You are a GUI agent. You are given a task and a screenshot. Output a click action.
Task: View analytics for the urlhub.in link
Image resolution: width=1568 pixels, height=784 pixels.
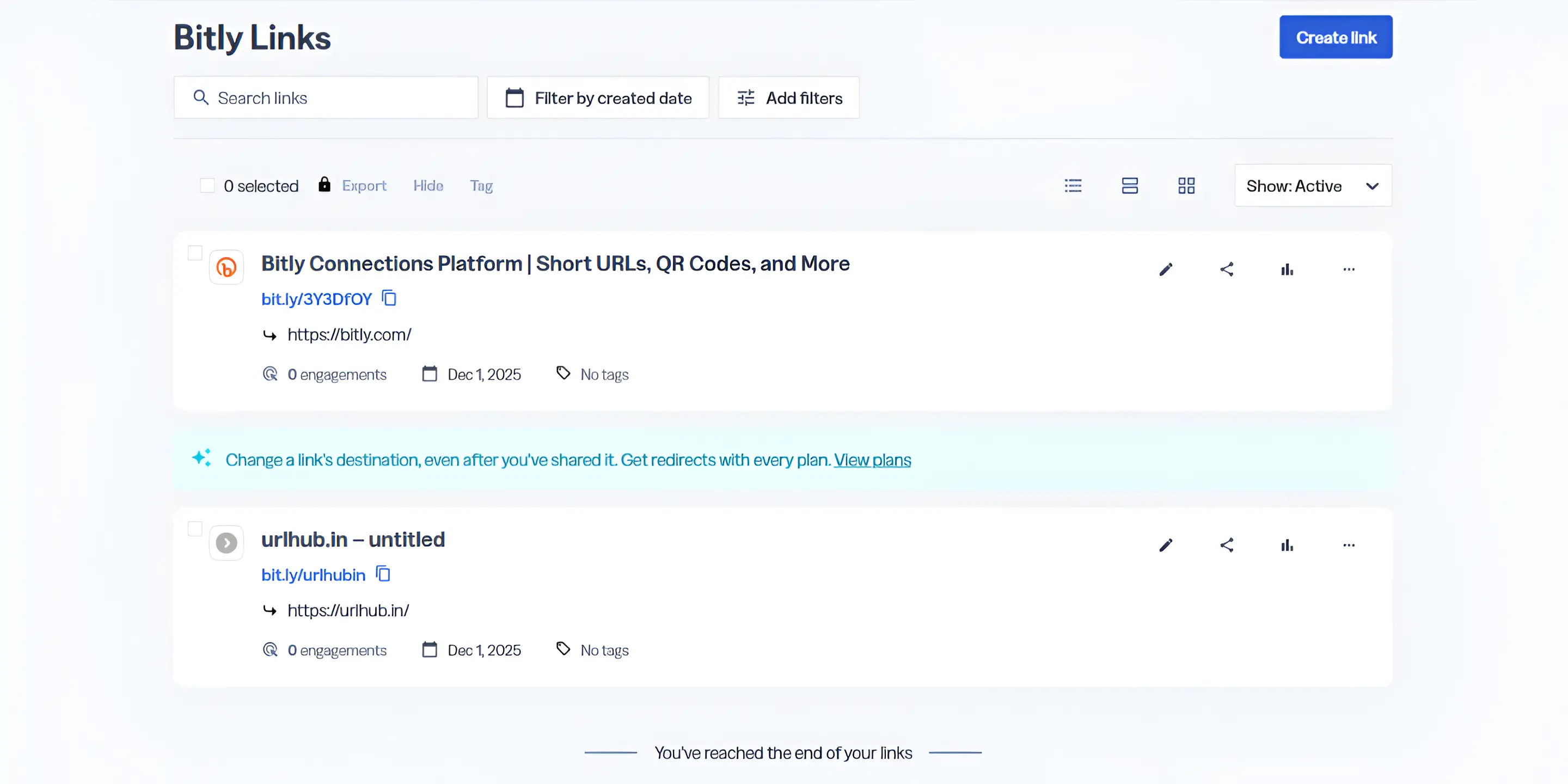pyautogui.click(x=1287, y=546)
